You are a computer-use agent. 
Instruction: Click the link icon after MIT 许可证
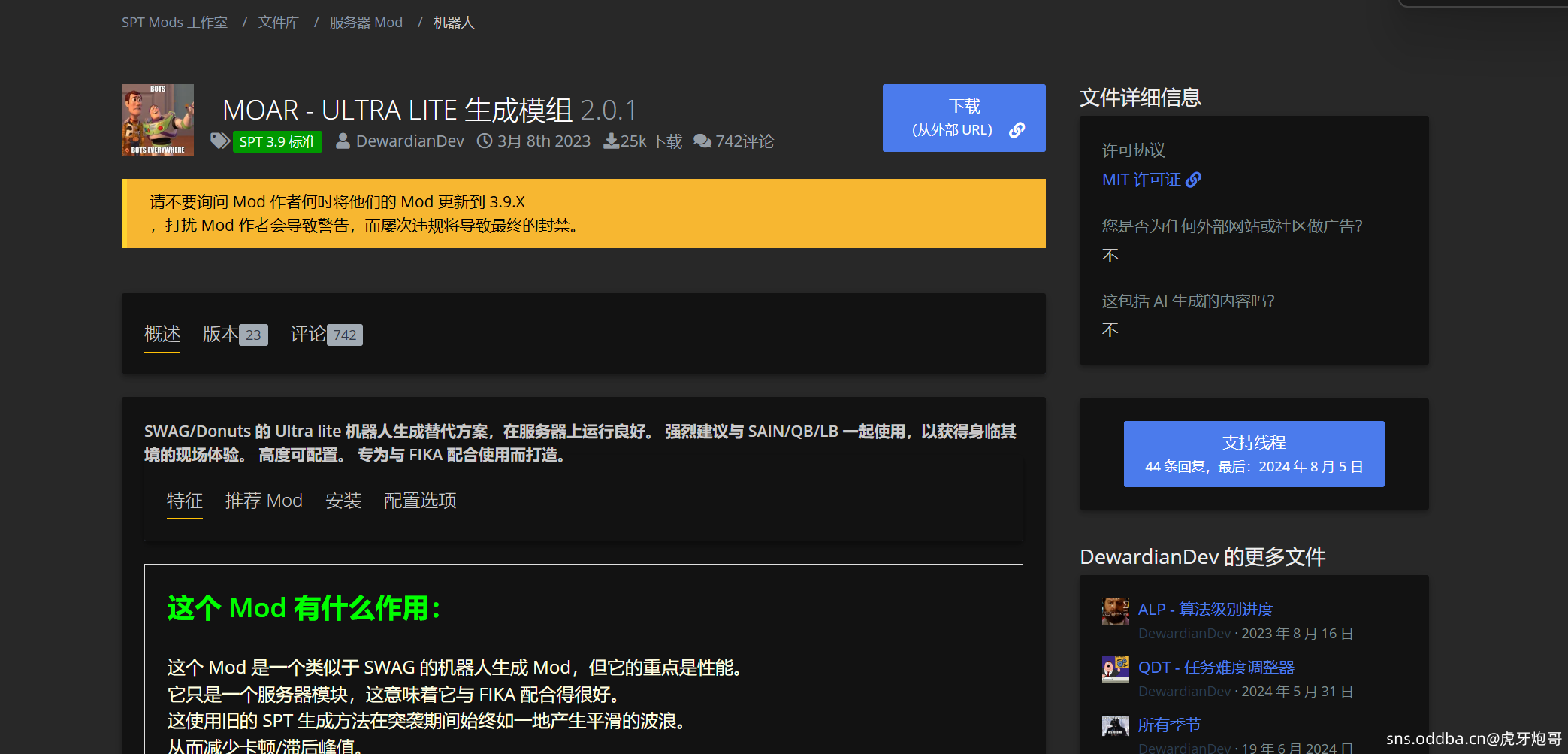(x=1193, y=180)
